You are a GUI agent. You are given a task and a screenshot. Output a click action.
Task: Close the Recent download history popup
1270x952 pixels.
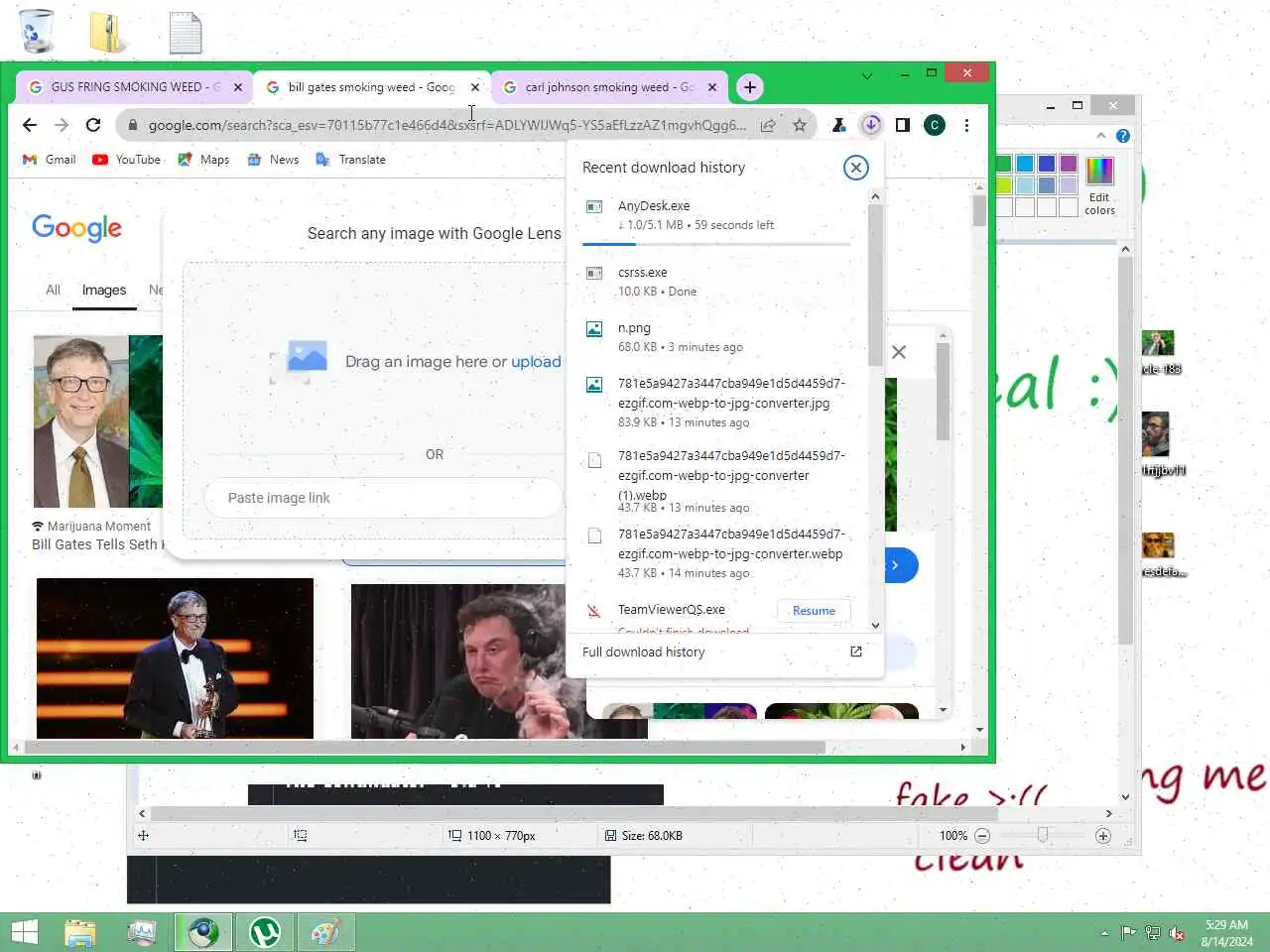coord(855,168)
